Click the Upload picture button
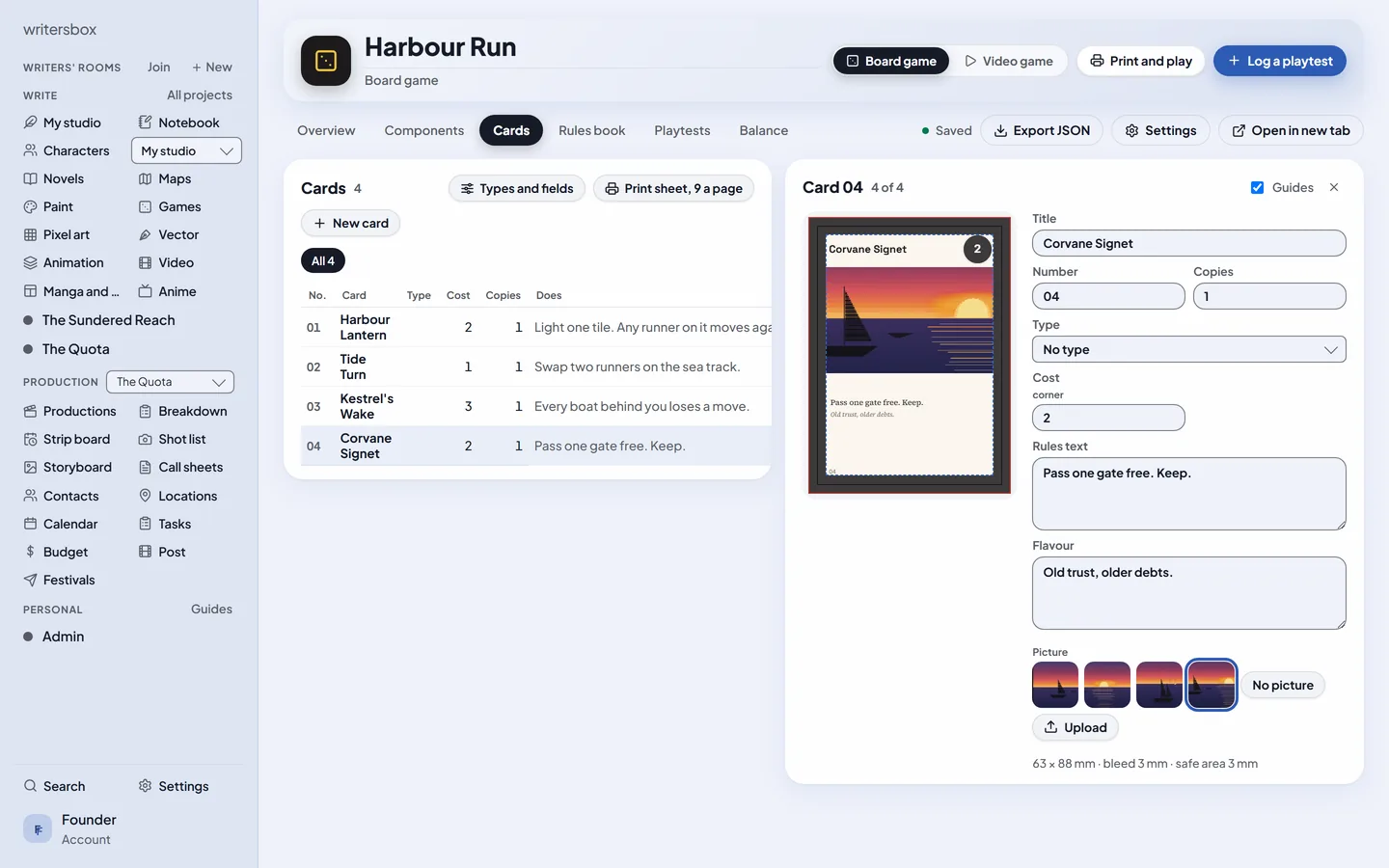 pos(1076,727)
